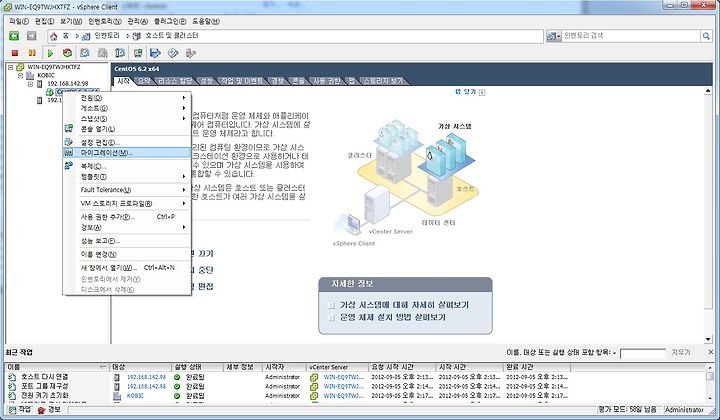Open the Fault Tolerance submenu

[127, 190]
